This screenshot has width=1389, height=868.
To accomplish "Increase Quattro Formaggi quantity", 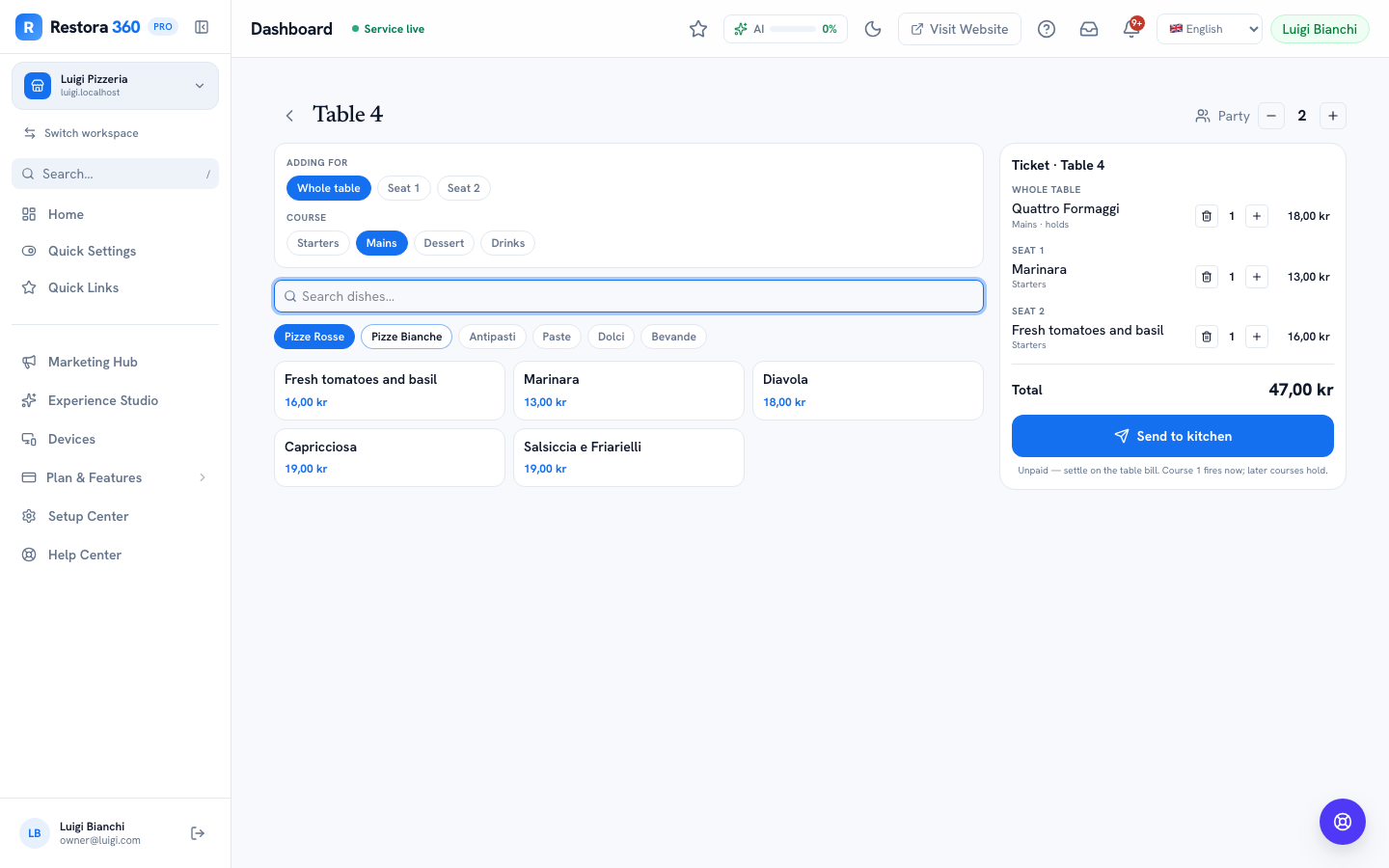I will [x=1257, y=216].
